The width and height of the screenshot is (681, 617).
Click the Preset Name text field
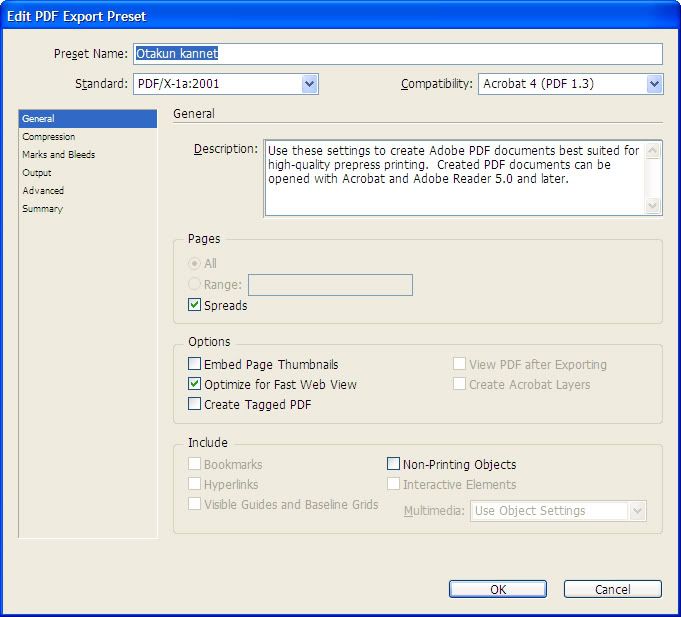pyautogui.click(x=398, y=54)
